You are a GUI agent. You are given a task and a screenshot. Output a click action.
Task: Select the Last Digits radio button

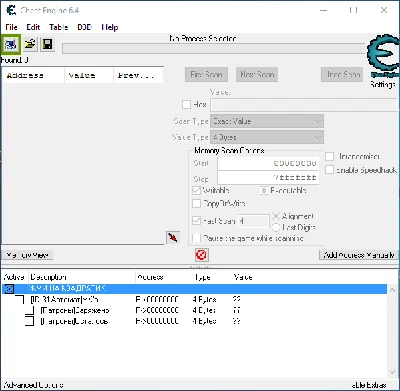pos(276,227)
